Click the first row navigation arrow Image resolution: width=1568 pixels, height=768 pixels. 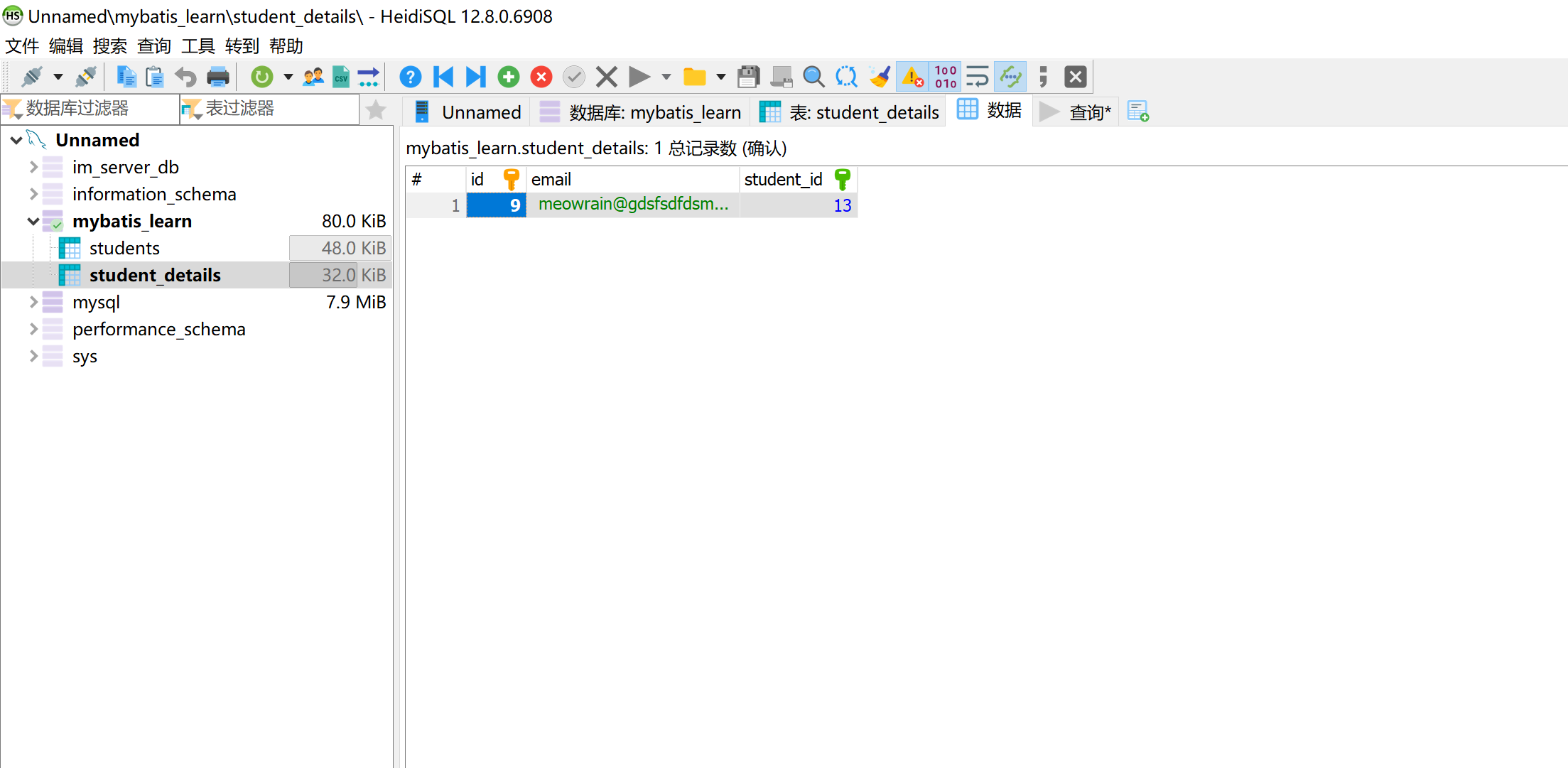click(443, 77)
